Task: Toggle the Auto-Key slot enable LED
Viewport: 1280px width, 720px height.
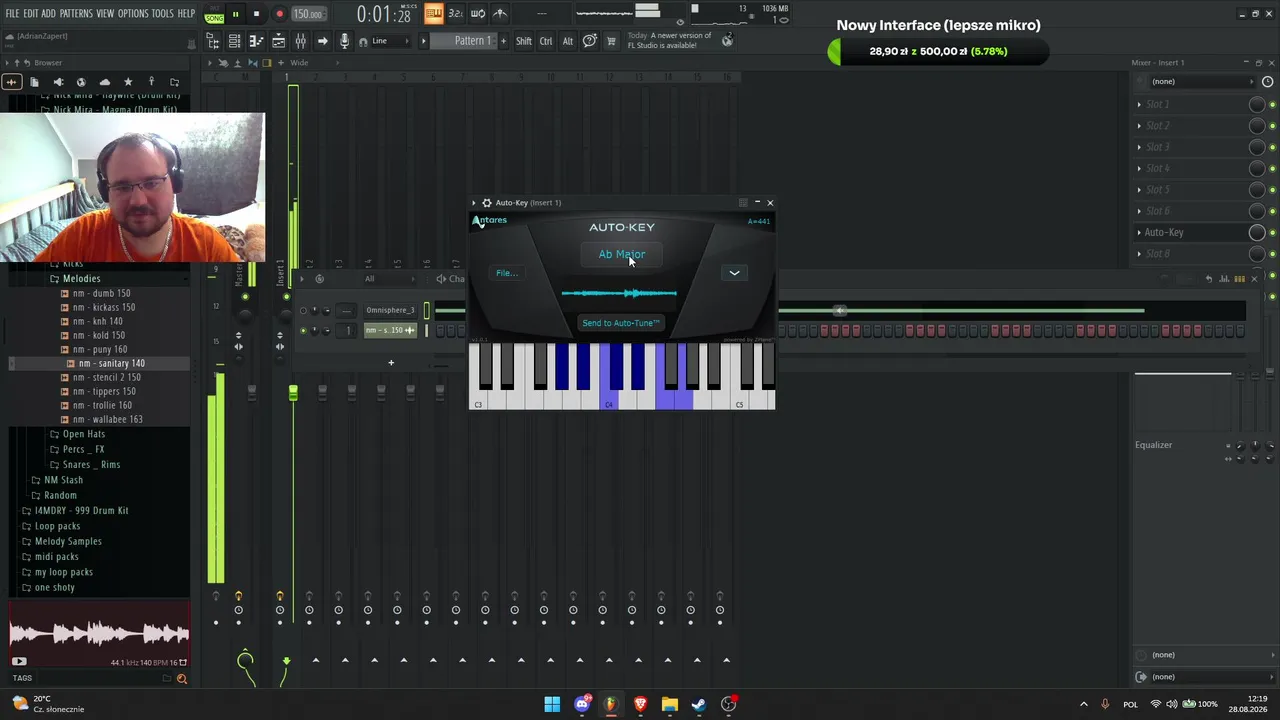Action: [1272, 233]
